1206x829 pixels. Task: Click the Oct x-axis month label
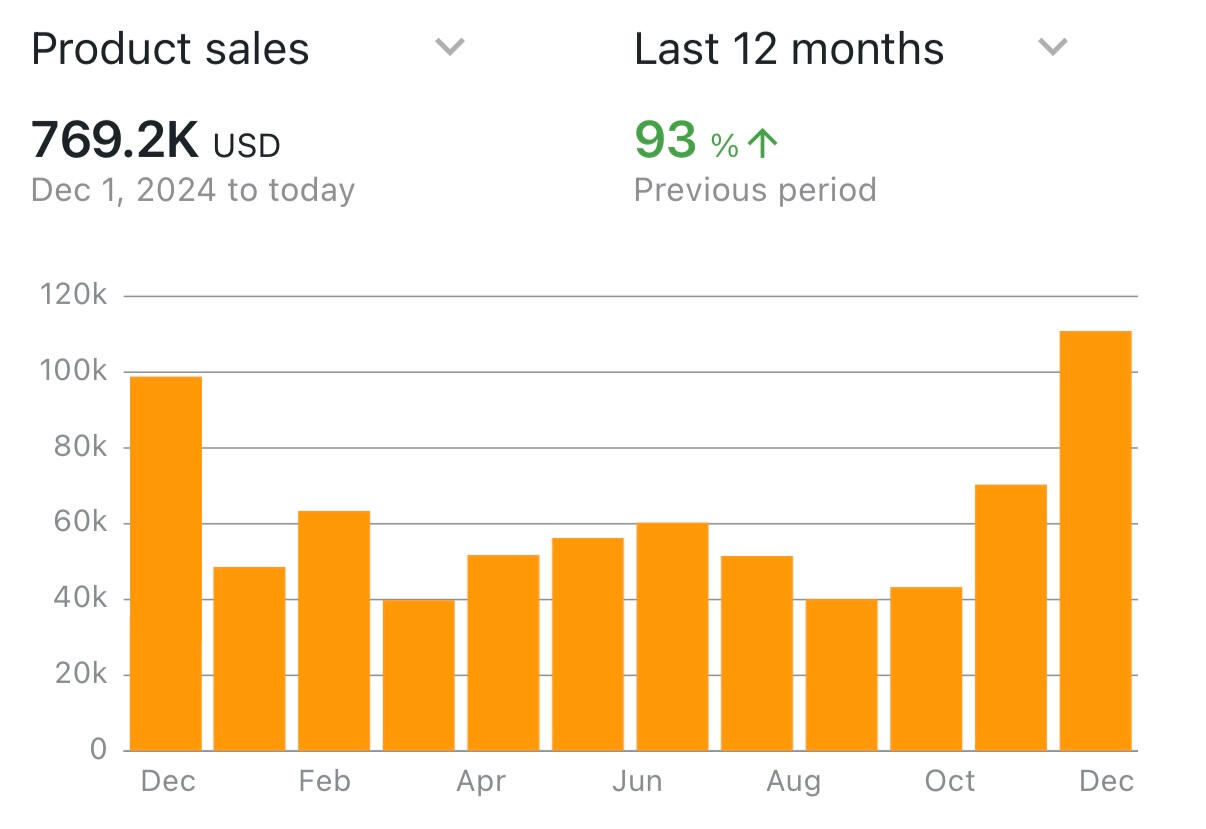pyautogui.click(x=949, y=781)
